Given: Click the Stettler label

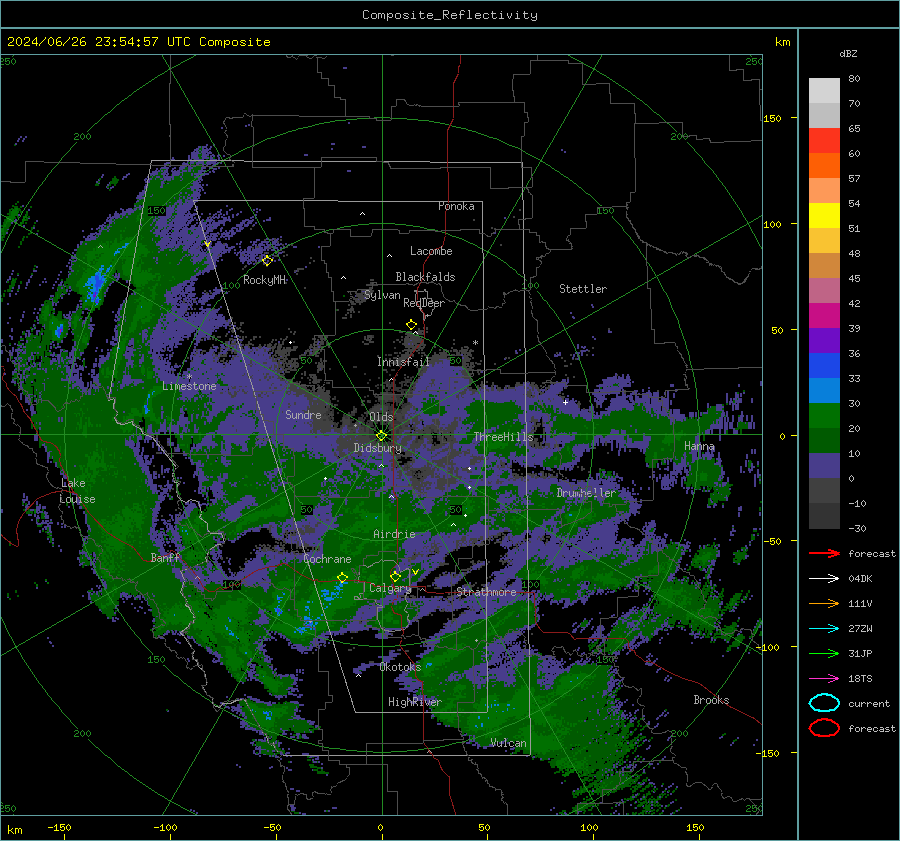Looking at the screenshot, I should 583,289.
